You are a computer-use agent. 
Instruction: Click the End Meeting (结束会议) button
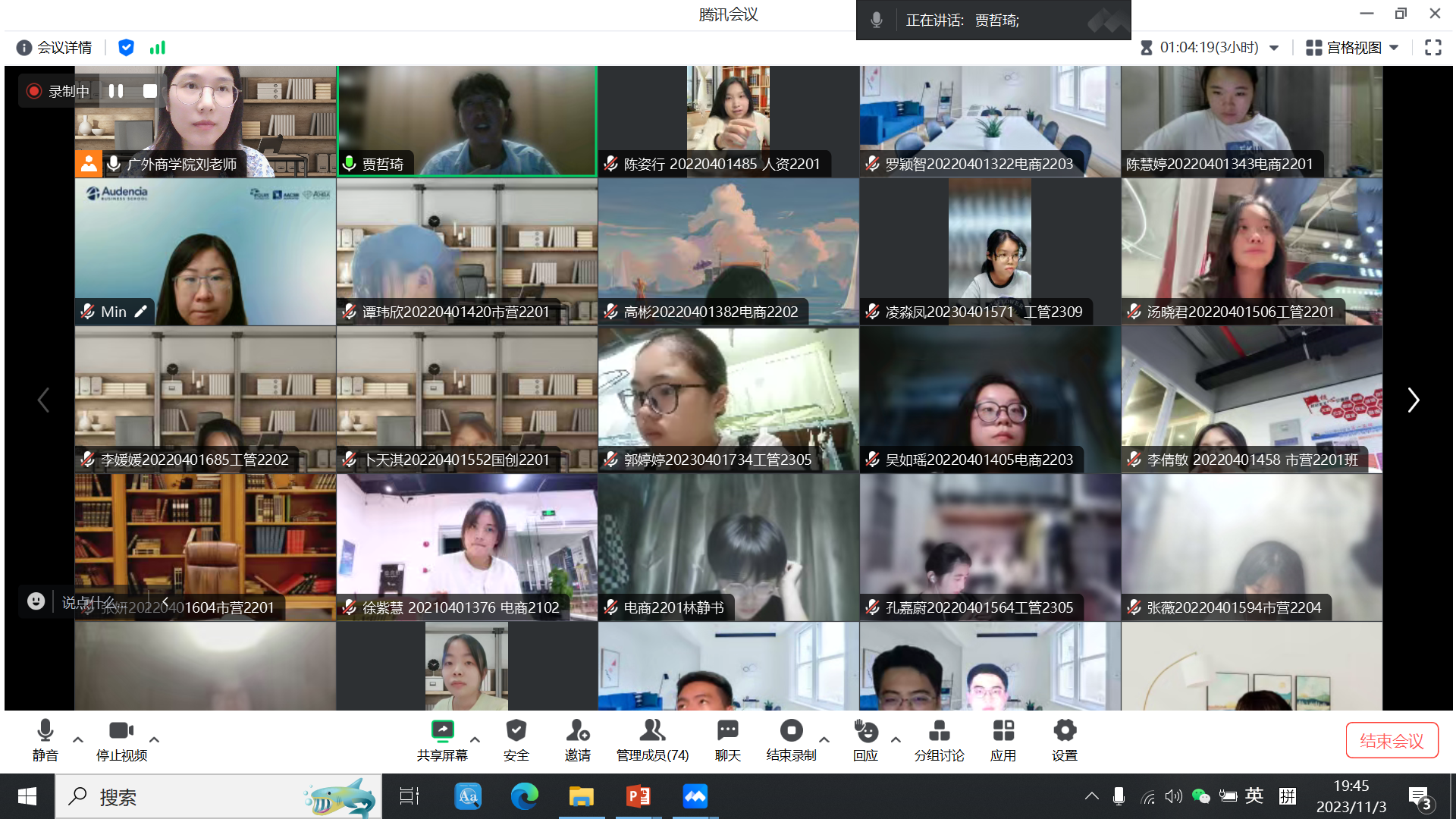tap(1391, 741)
